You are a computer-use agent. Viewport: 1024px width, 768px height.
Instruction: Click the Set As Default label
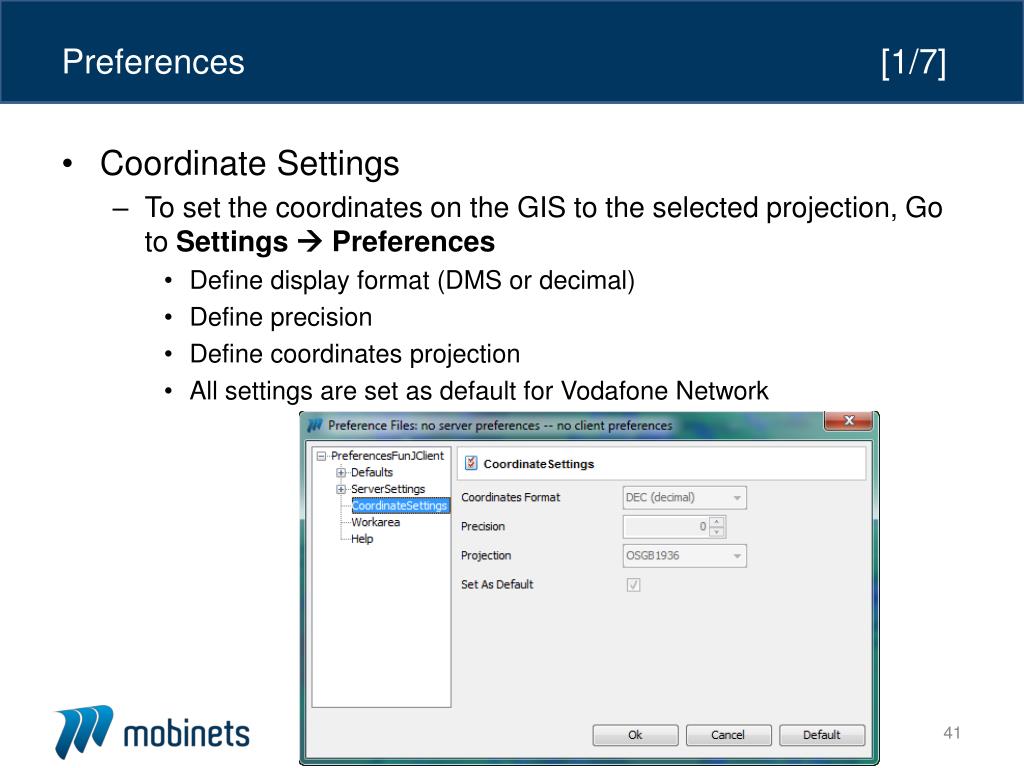click(x=497, y=584)
